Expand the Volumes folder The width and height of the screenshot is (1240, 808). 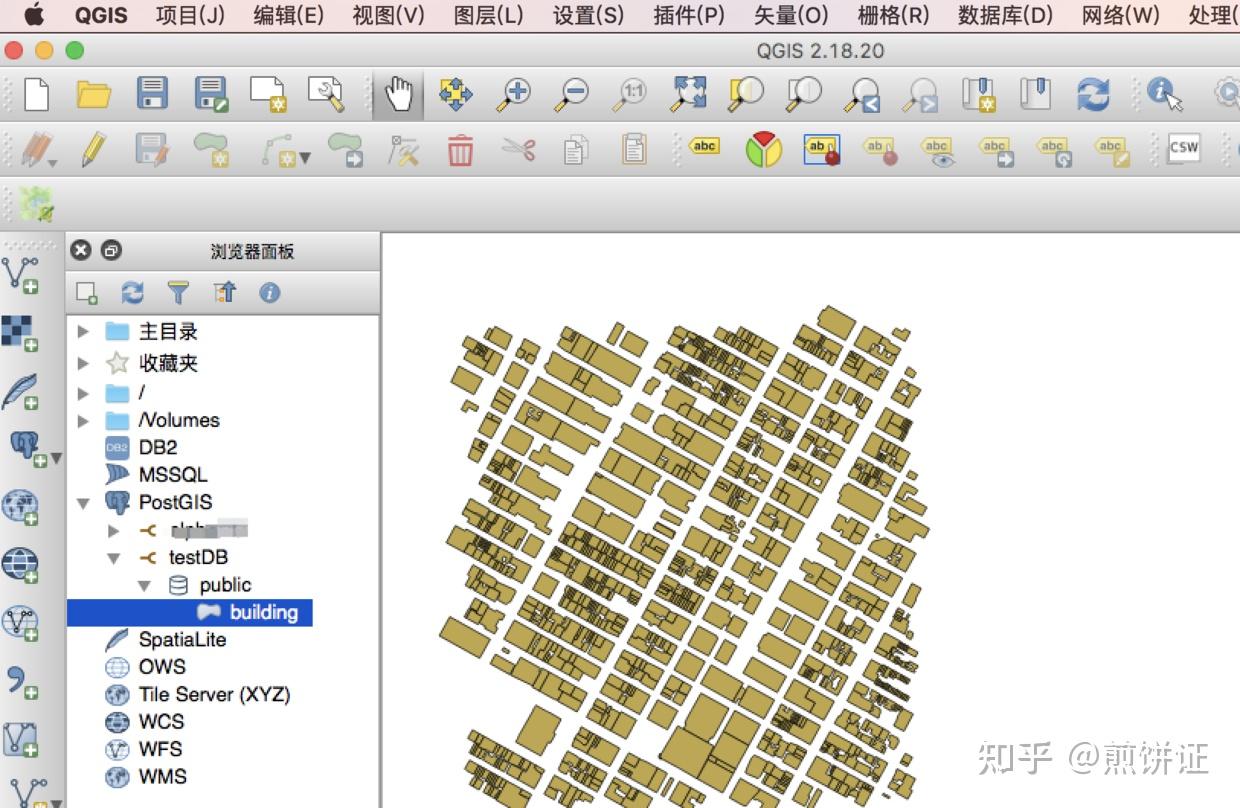pos(84,420)
